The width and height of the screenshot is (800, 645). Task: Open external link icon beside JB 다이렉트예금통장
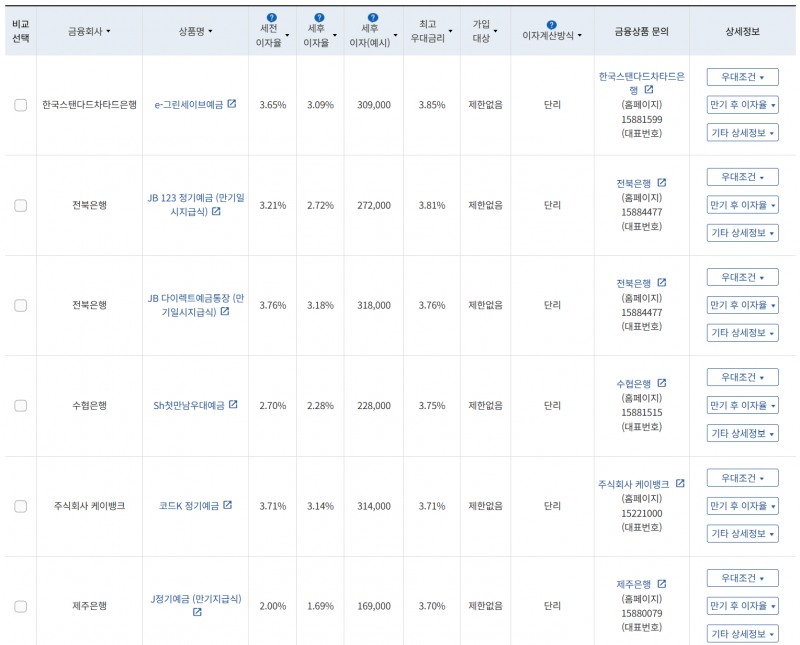coord(225,311)
